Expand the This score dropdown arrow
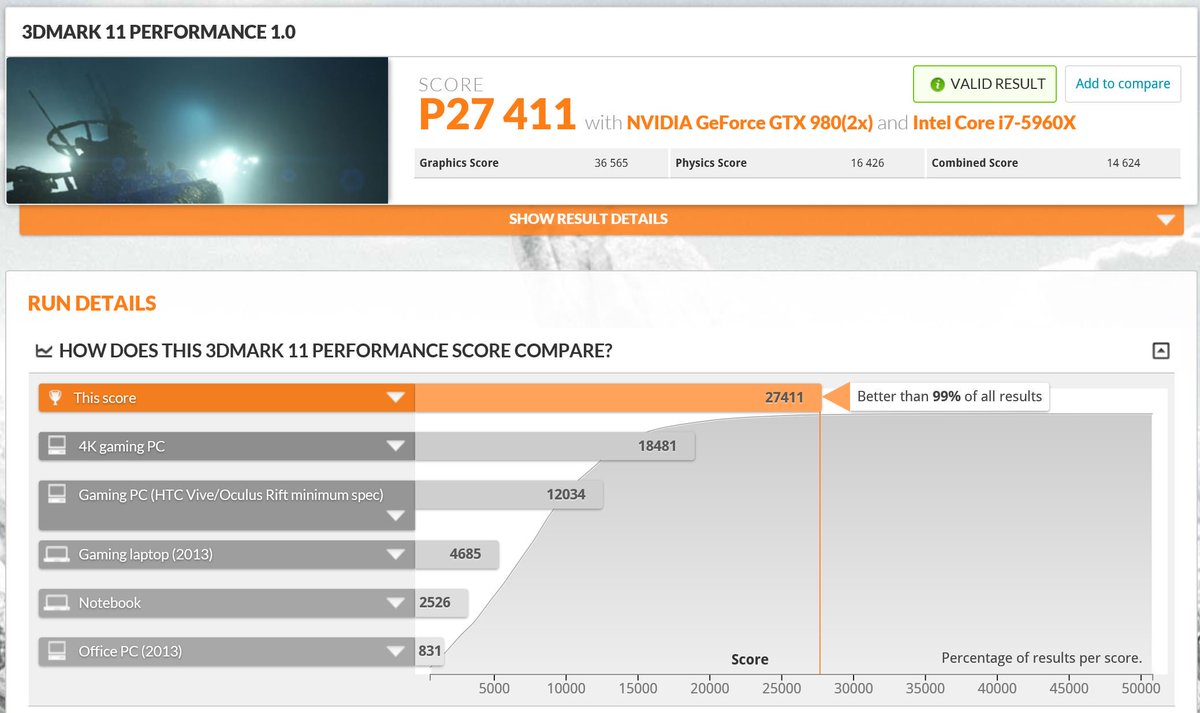Screen dimensions: 1200x713 coord(396,398)
